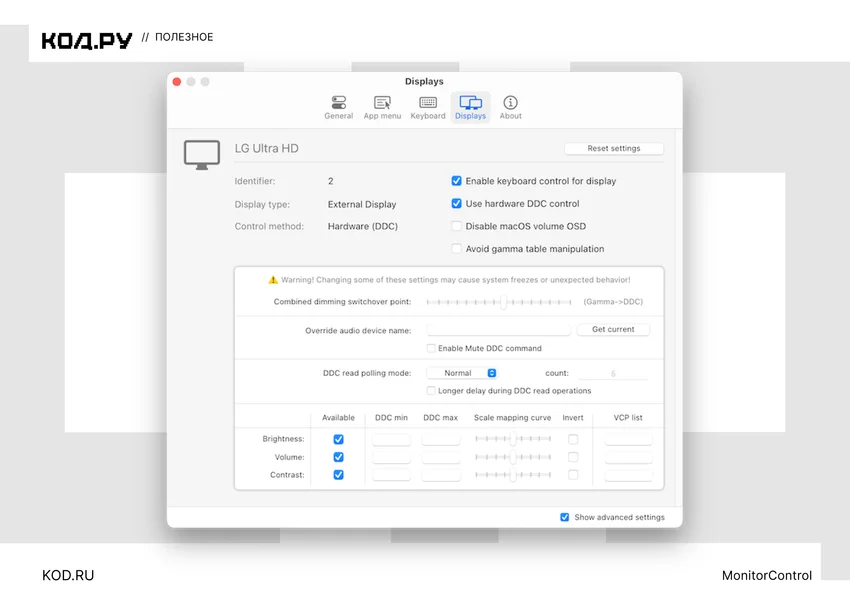Click the LG Ultra HD display name
This screenshot has height=605, width=850.
tap(266, 149)
